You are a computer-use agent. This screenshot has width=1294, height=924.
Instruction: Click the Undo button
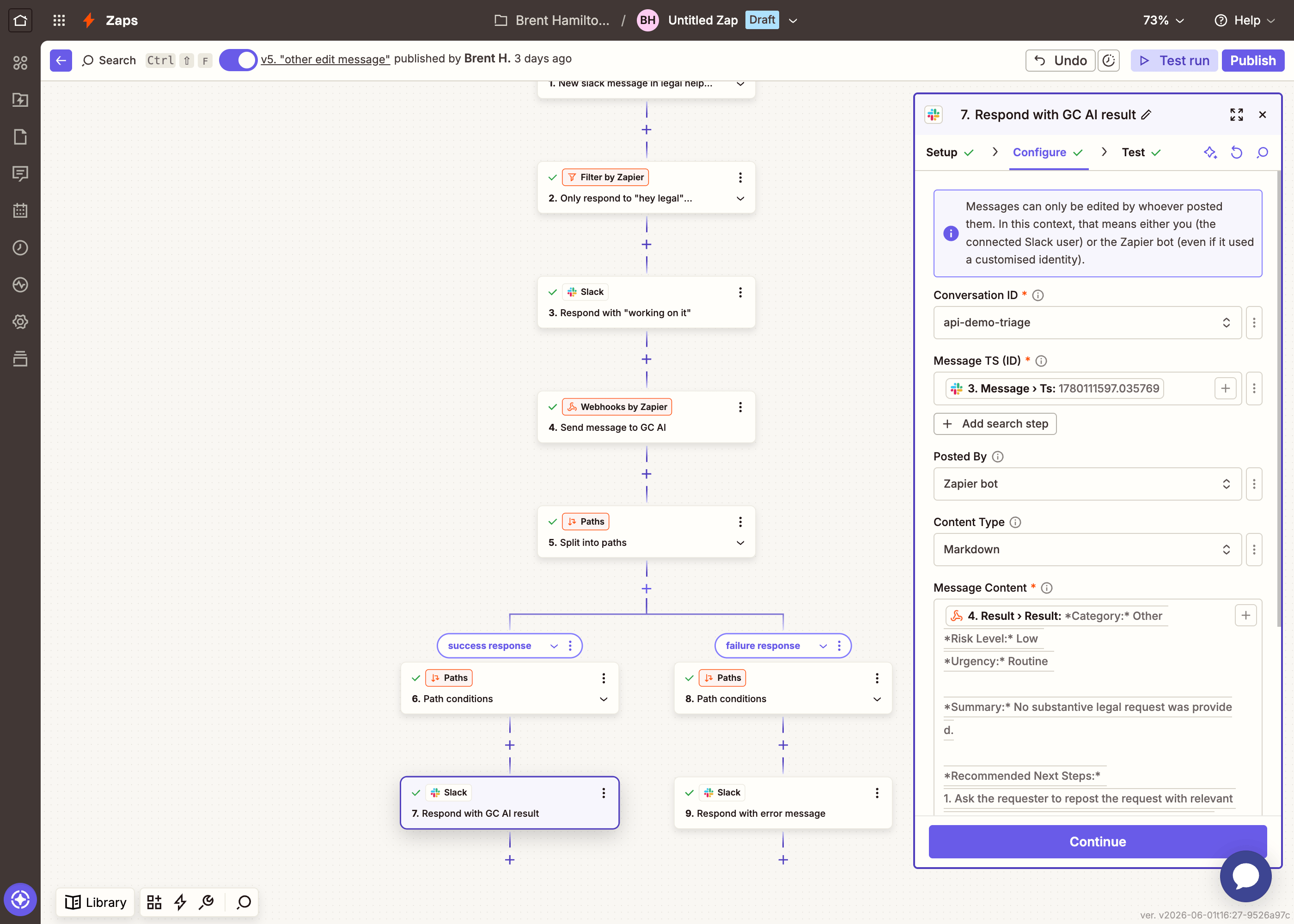(x=1060, y=60)
